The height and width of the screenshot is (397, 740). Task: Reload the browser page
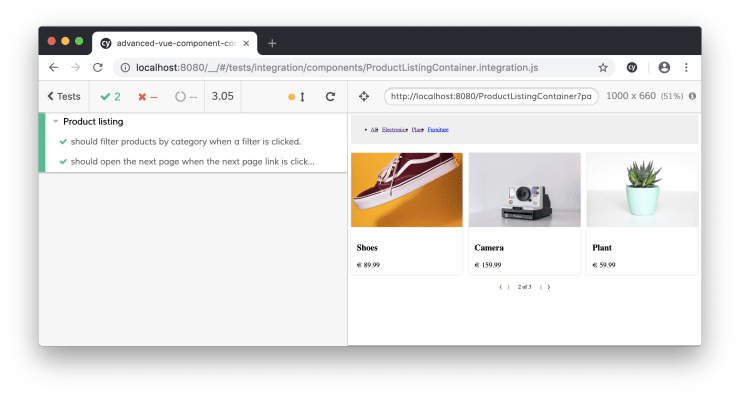(x=98, y=68)
